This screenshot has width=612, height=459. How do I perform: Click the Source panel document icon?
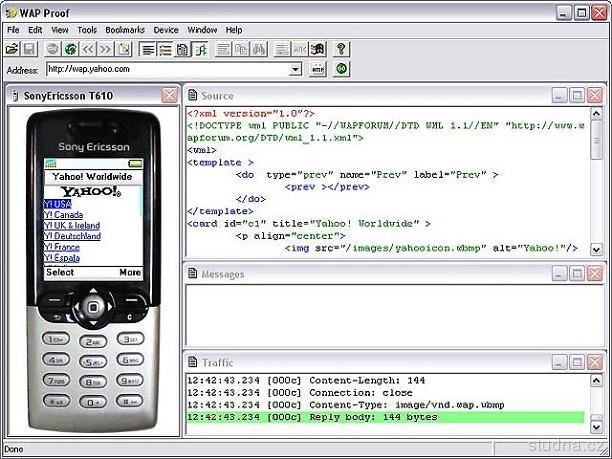(x=192, y=95)
